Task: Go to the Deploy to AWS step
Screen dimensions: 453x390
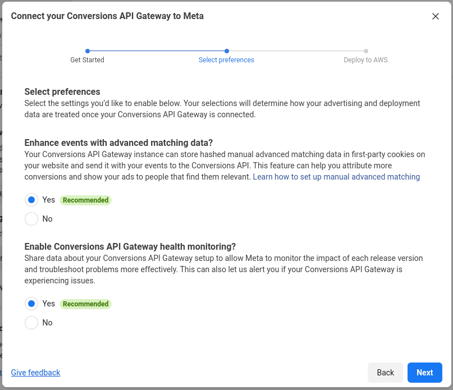Action: click(366, 60)
